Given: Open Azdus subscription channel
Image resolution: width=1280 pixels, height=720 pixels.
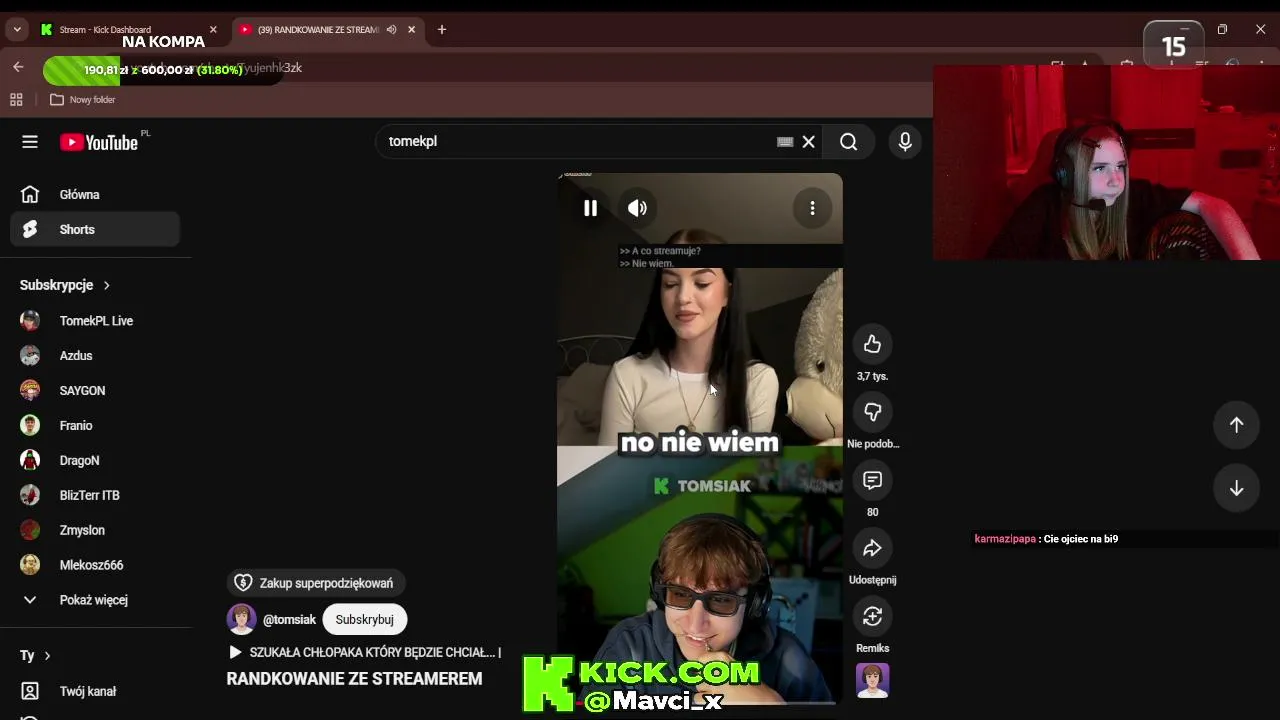Looking at the screenshot, I should point(95,356).
